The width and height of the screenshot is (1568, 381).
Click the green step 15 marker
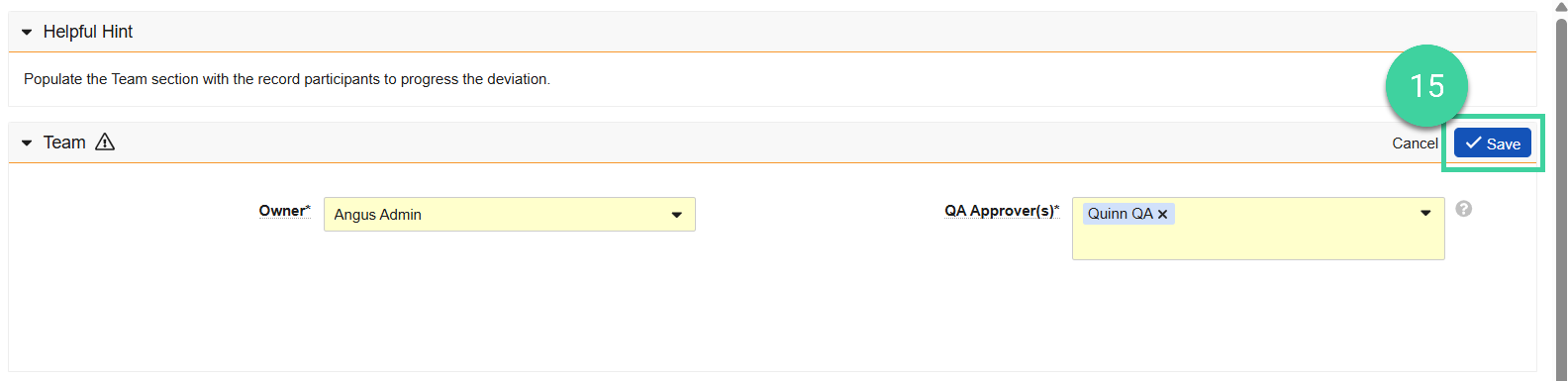point(1426,86)
